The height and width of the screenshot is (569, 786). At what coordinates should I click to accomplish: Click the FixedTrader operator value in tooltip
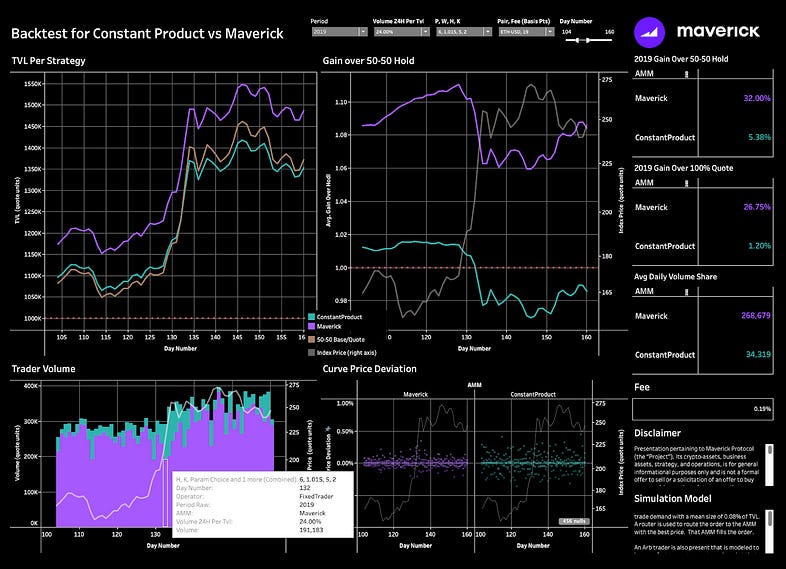click(316, 496)
